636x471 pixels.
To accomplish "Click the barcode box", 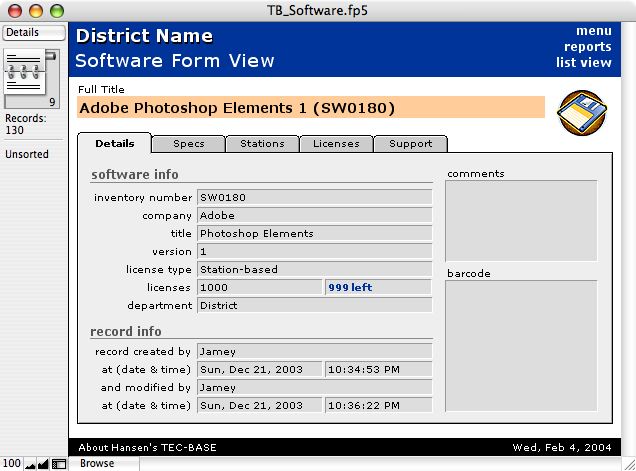I will tap(521, 346).
